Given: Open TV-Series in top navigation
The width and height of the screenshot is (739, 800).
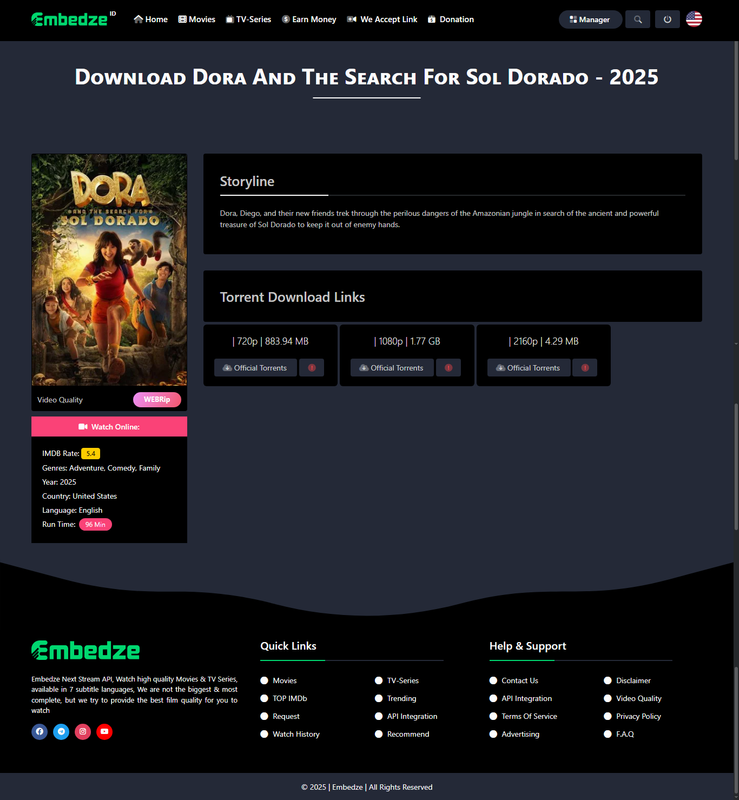Looking at the screenshot, I should pos(249,19).
